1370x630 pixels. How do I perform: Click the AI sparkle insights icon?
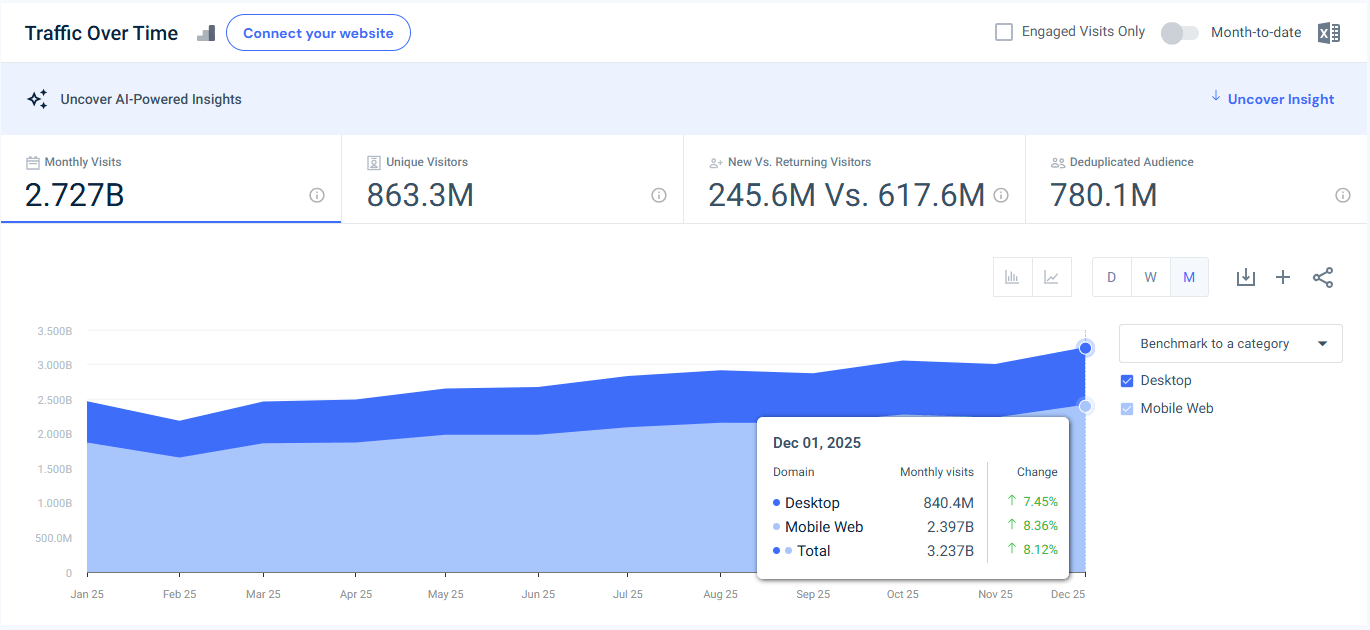(x=37, y=98)
